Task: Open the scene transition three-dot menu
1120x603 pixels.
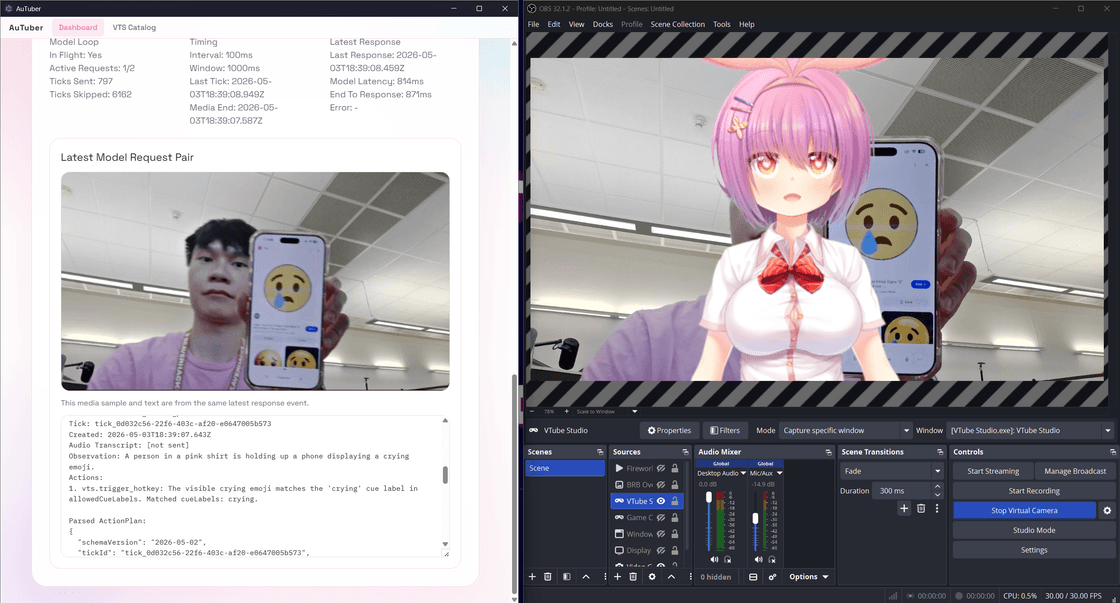Action: click(936, 509)
